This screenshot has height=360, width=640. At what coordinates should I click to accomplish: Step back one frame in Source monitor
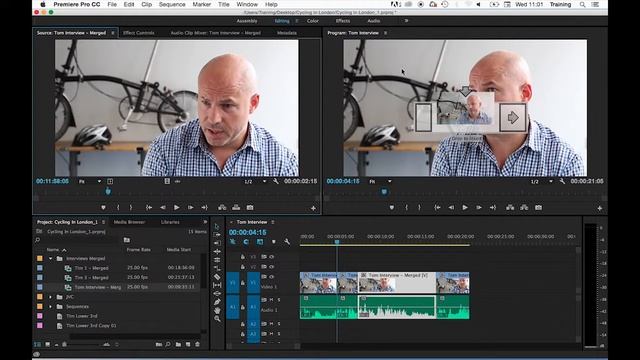(x=162, y=207)
